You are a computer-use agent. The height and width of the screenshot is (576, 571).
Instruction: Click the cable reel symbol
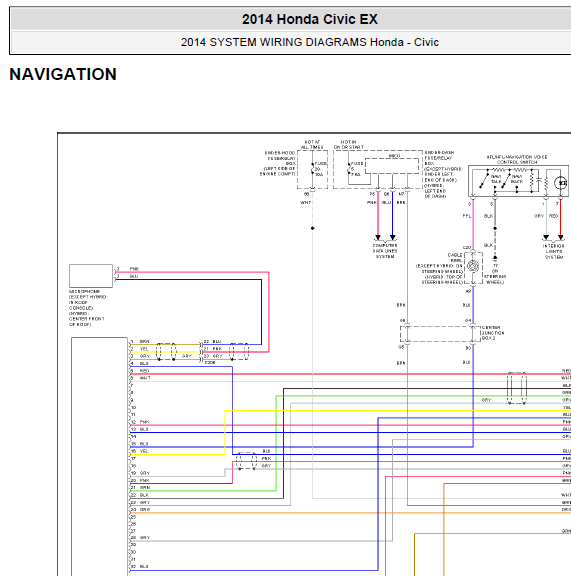point(473,266)
